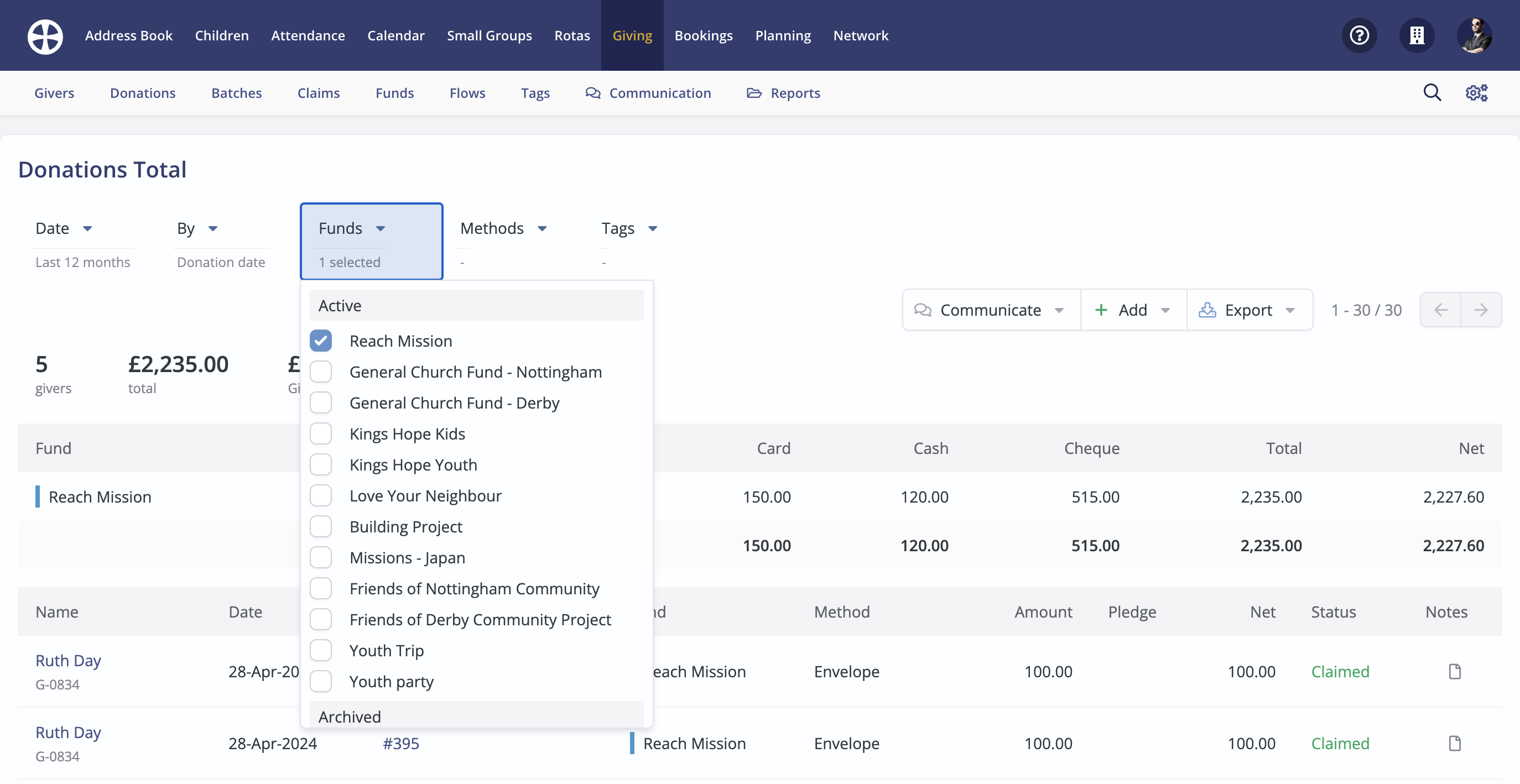Viewport: 1520px width, 784px height.
Task: Click the search magnifier icon
Action: pos(1432,93)
